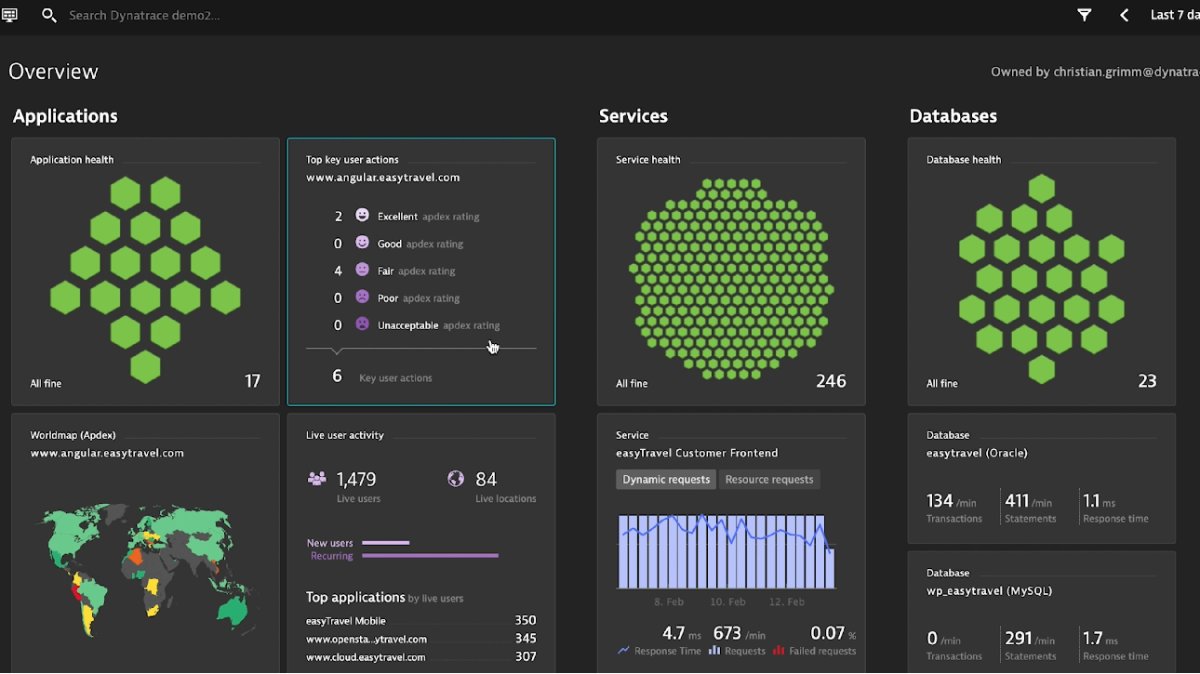
Task: Click the Recurring users progress bar
Action: coord(430,556)
